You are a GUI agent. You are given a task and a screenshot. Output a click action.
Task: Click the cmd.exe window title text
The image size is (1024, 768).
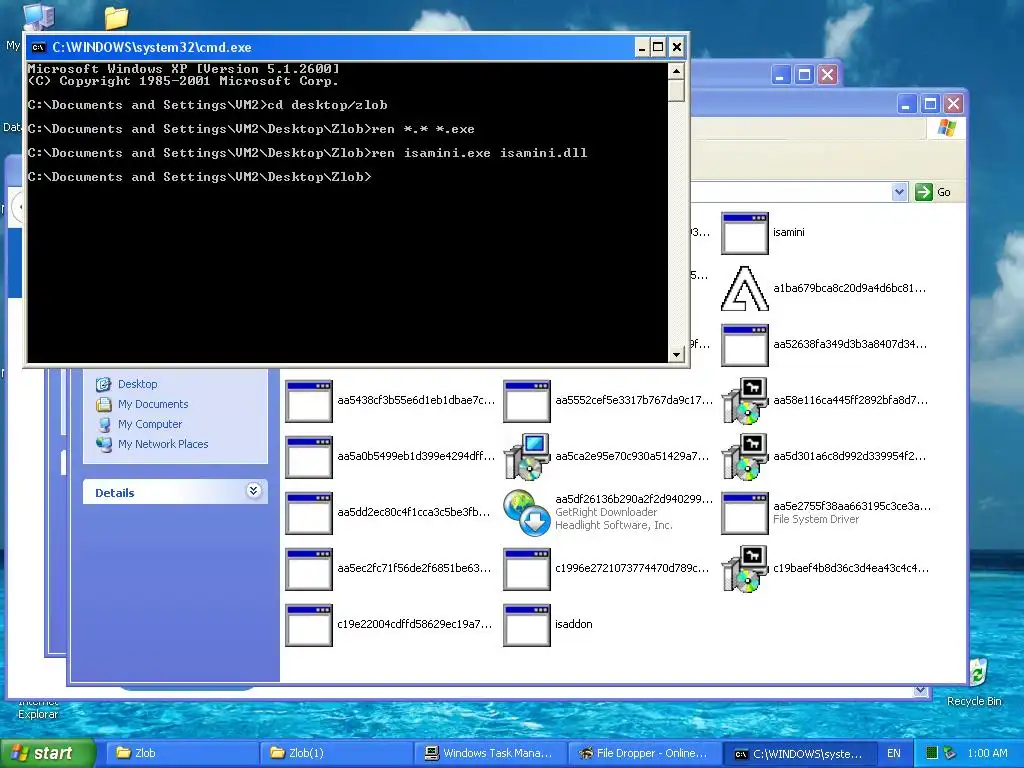click(x=152, y=47)
